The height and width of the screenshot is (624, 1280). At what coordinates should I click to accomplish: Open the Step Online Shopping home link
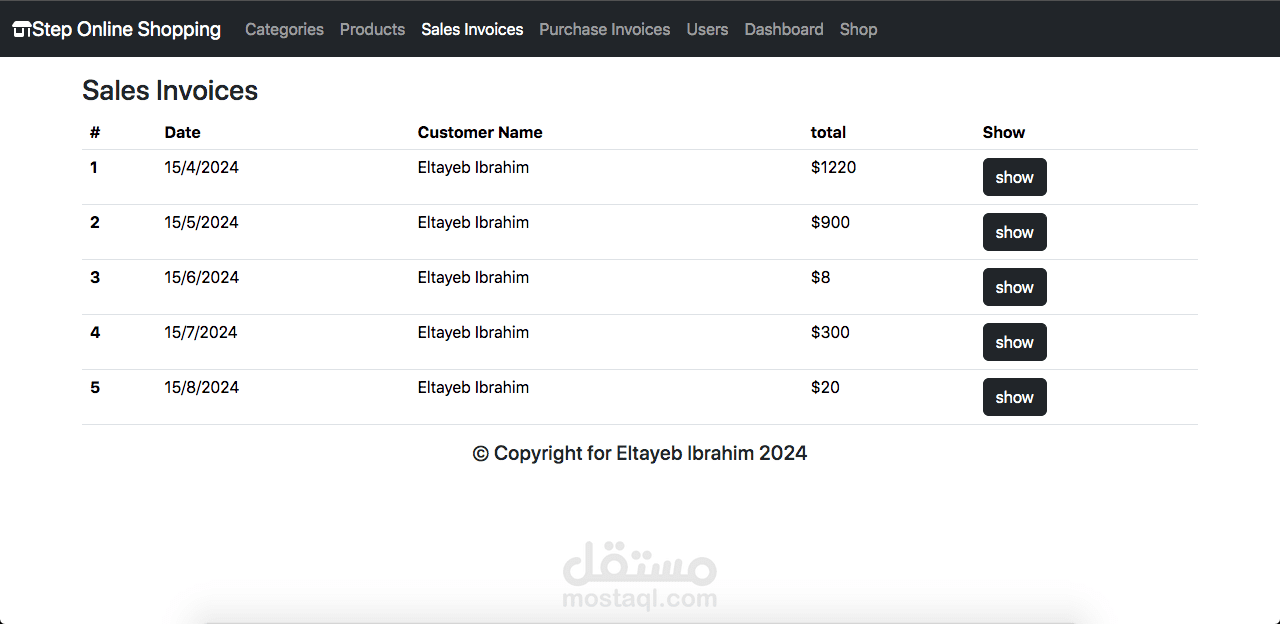(x=127, y=30)
